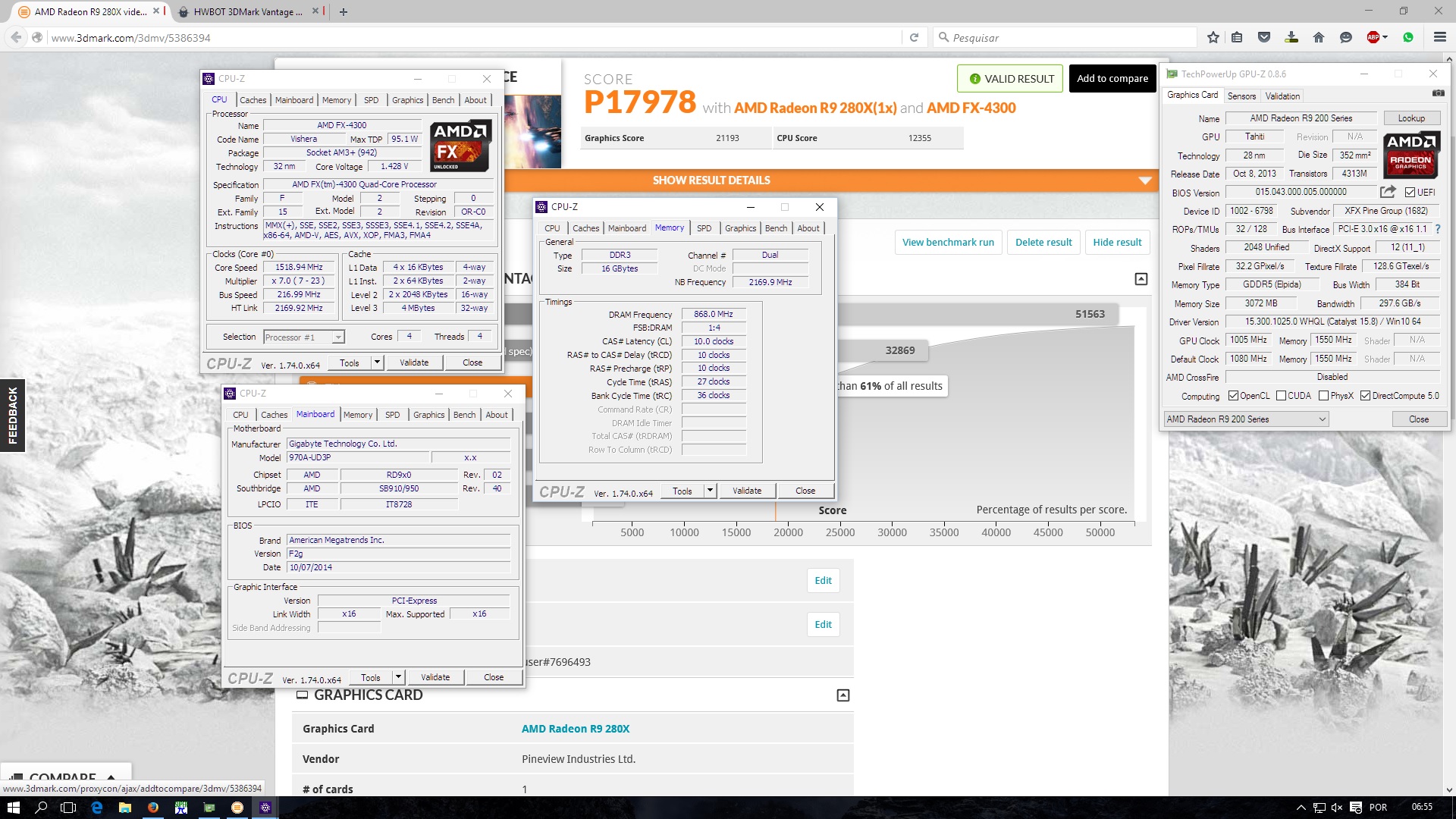
Task: Click the Super PI taskbar icon
Action: (x=181, y=808)
